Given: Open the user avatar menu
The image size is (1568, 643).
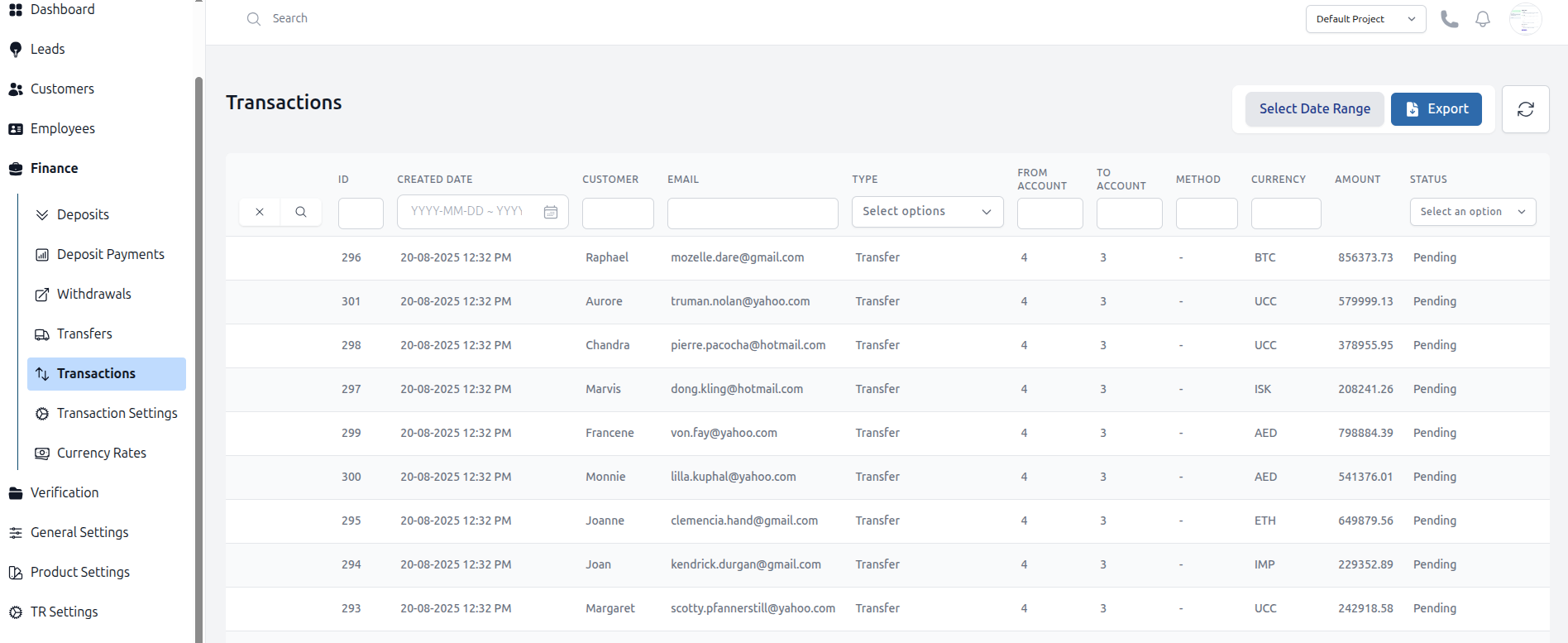Looking at the screenshot, I should [1526, 19].
